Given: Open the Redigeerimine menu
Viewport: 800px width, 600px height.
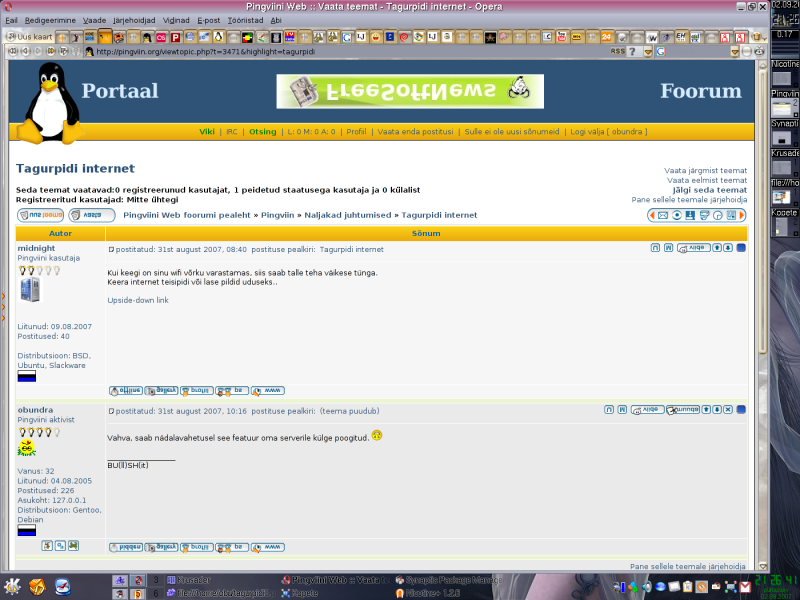Looking at the screenshot, I should (x=50, y=20).
